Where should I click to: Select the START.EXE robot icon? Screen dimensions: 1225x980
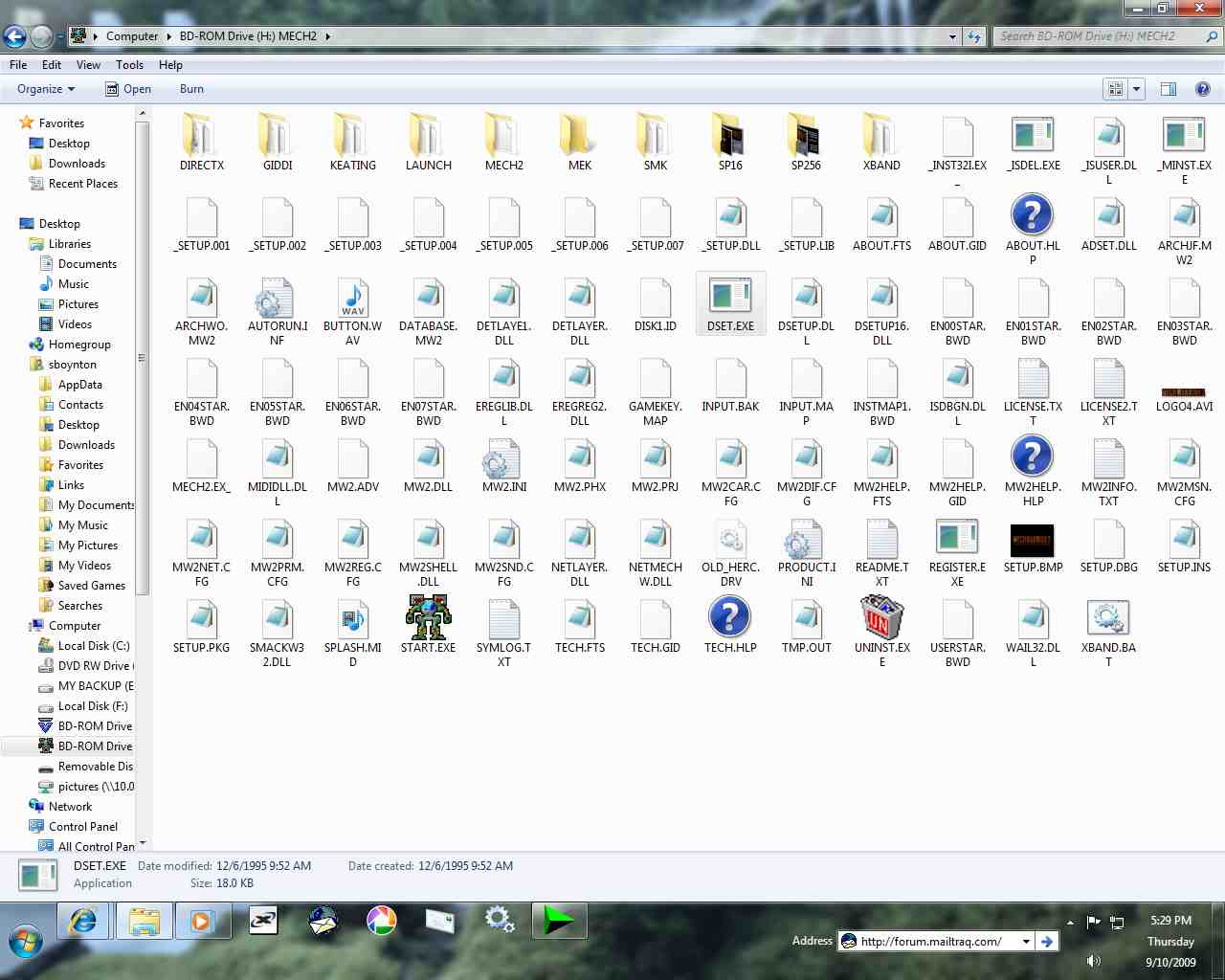pos(428,617)
